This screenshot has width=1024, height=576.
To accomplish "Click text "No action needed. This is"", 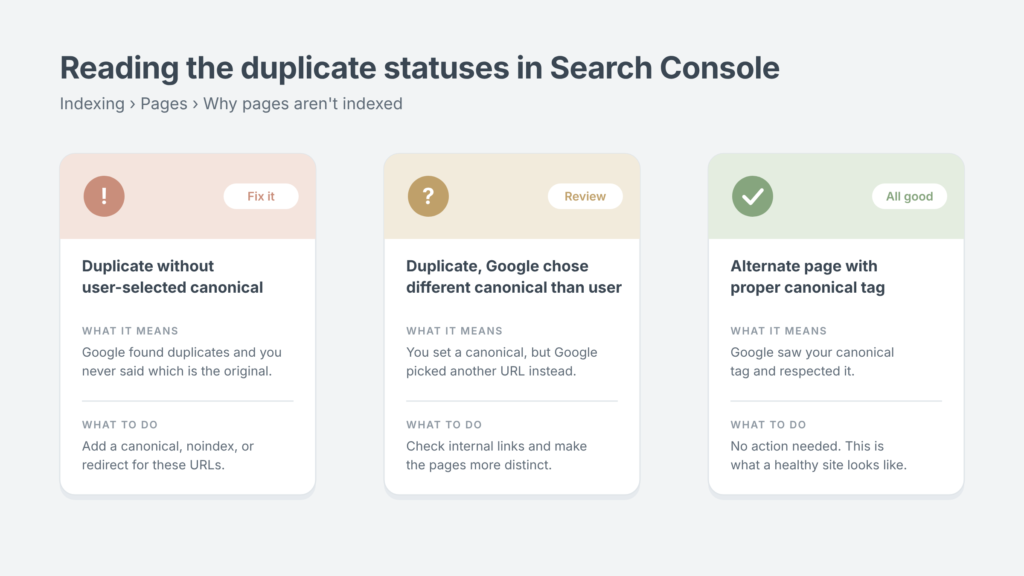I will [807, 447].
